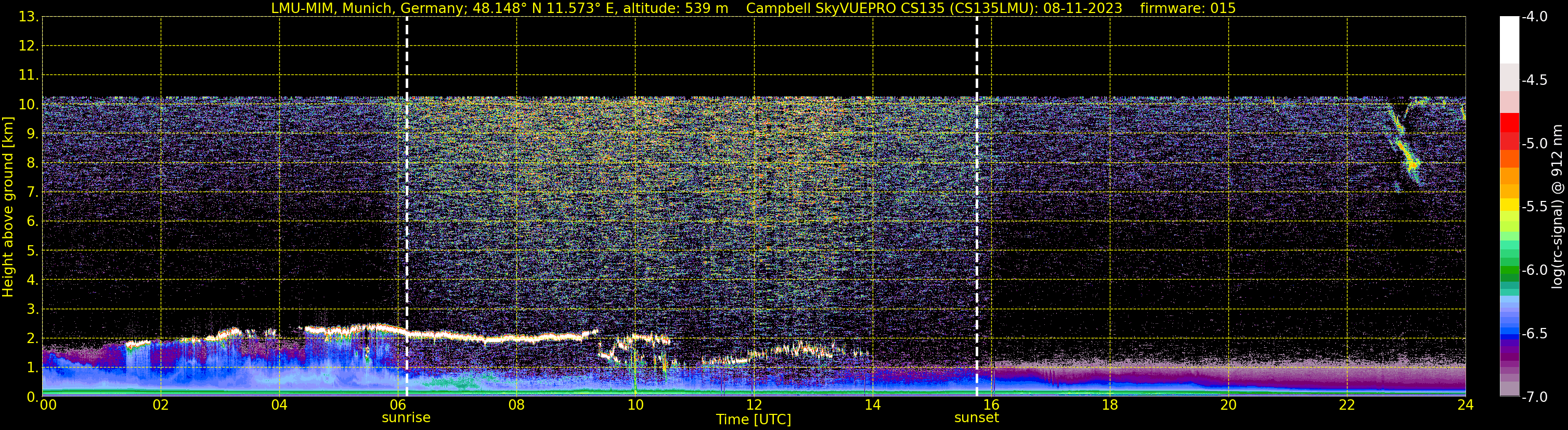Click the 11. height tick label
1568x430 pixels.
[29, 75]
